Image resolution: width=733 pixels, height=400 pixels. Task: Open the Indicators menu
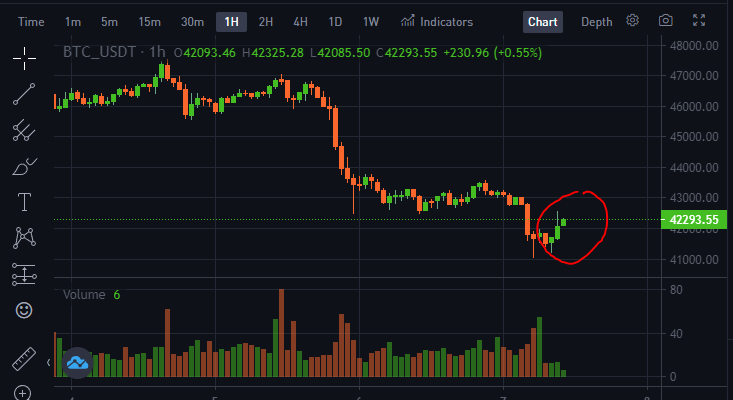point(437,21)
